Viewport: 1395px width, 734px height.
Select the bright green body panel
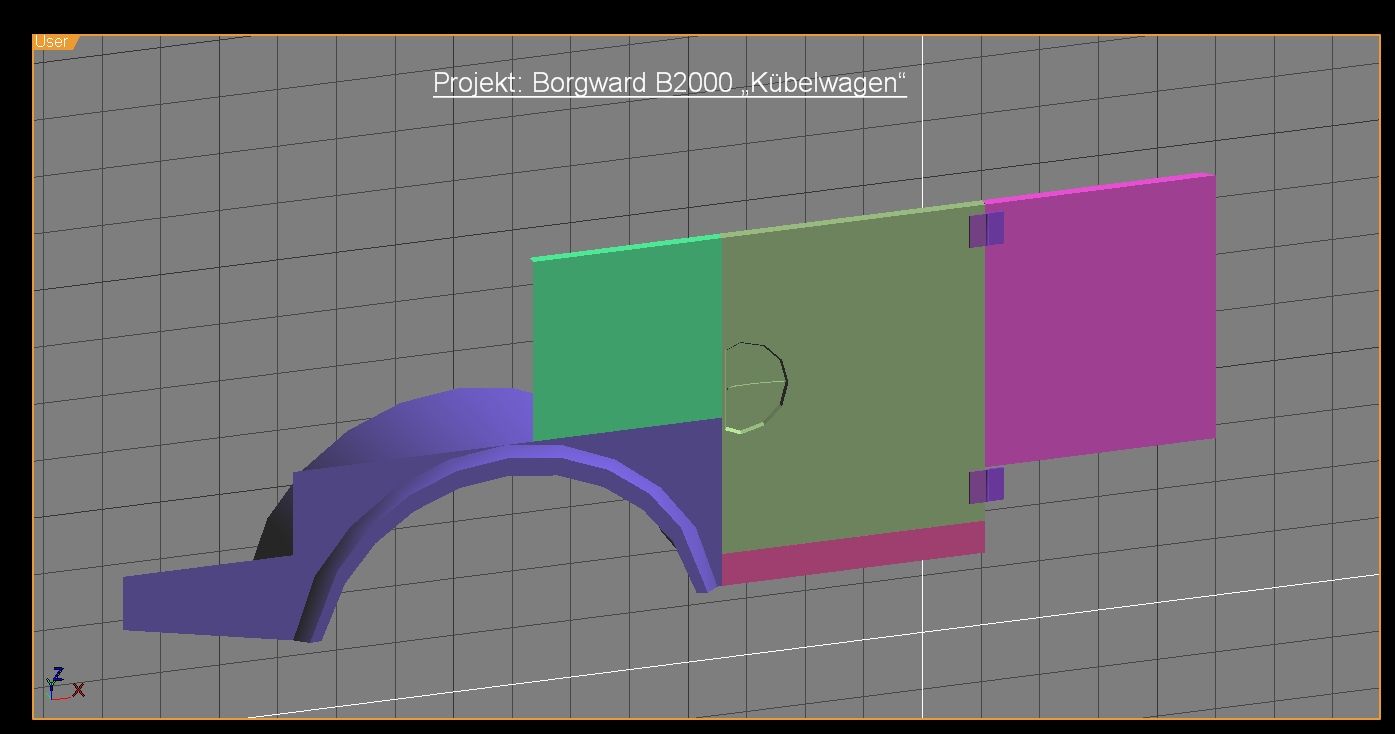click(x=627, y=338)
